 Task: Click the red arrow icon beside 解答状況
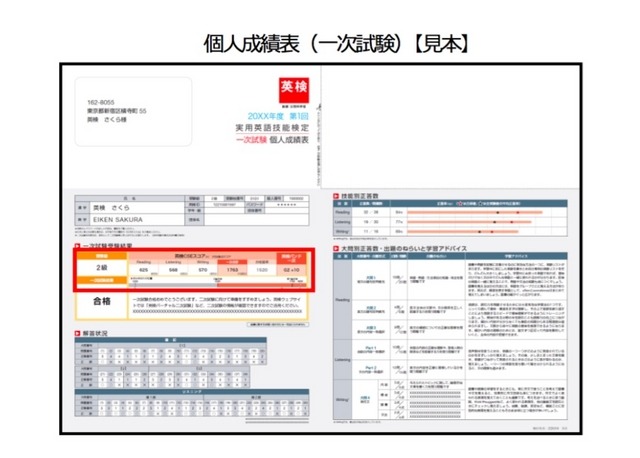click(x=78, y=333)
